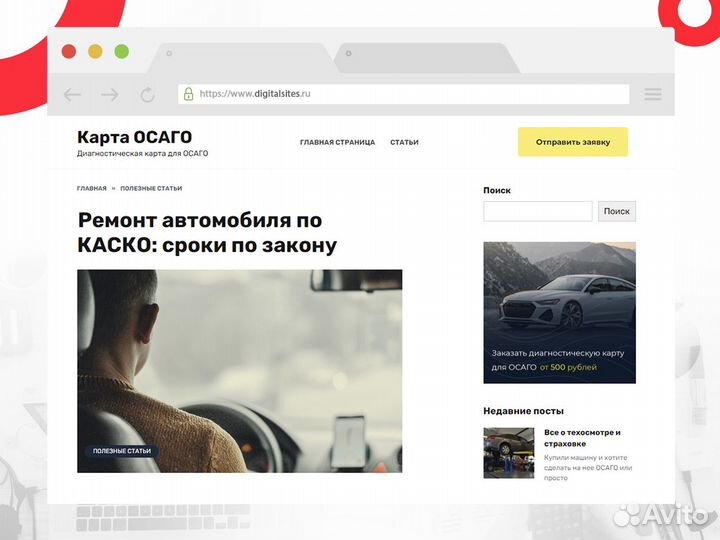This screenshot has width=720, height=540.
Task: Click the digitalsites.ru address bar
Action: tap(404, 94)
